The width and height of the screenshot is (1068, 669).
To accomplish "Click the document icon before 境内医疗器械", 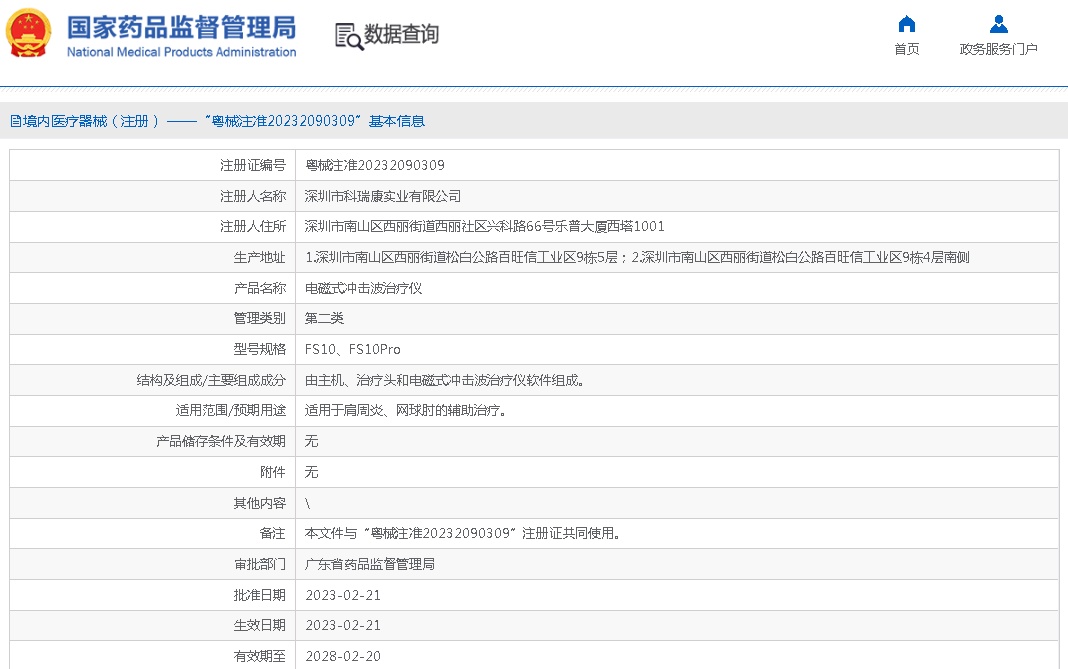I will pos(15,121).
